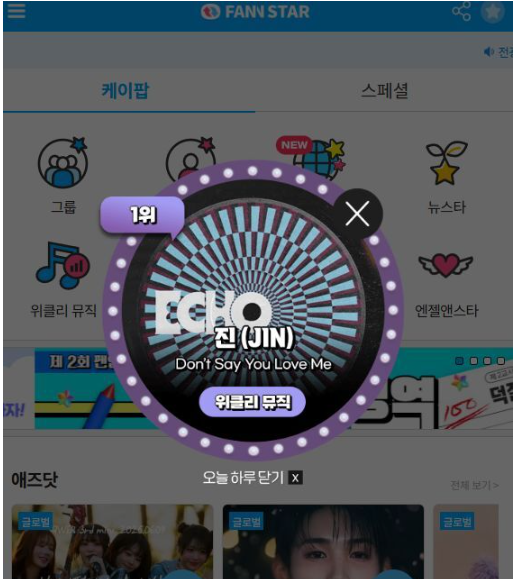
Task: Switch to the 케이팝 tab
Action: click(x=126, y=90)
